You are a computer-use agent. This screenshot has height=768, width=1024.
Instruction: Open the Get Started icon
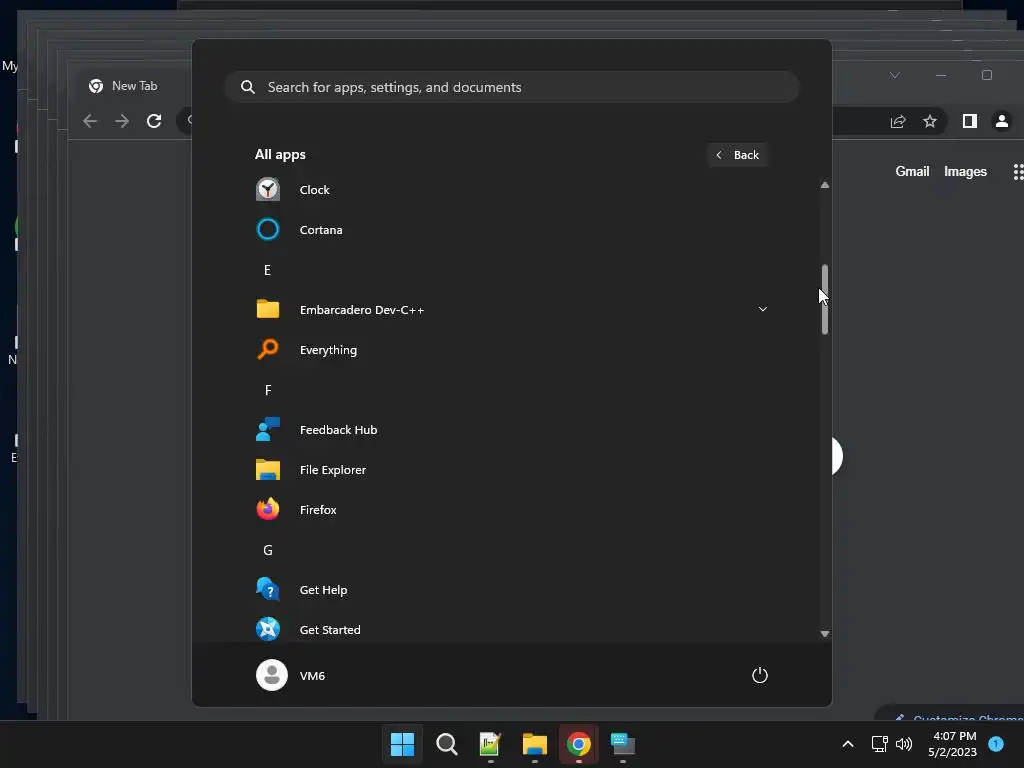268,630
